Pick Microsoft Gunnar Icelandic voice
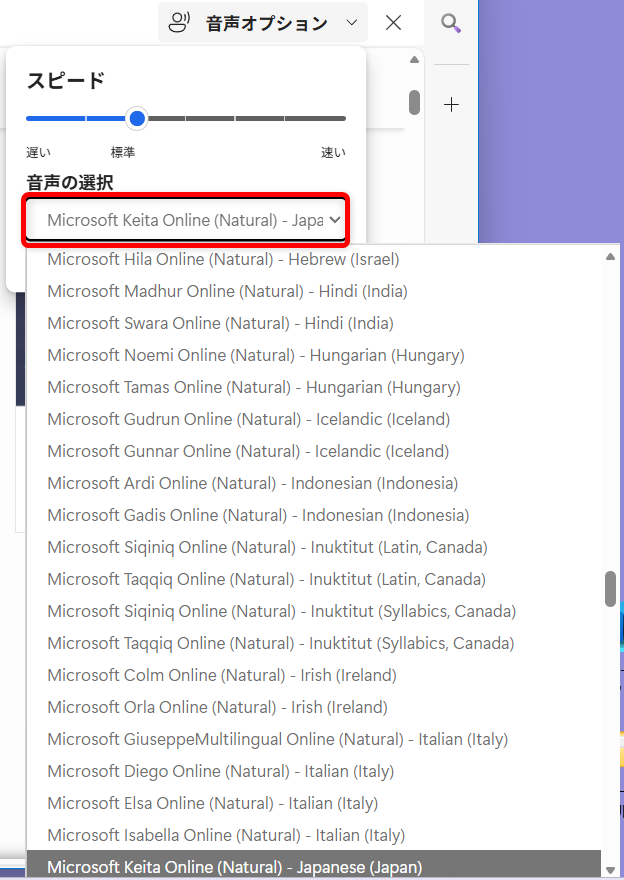624x880 pixels. pos(313,451)
